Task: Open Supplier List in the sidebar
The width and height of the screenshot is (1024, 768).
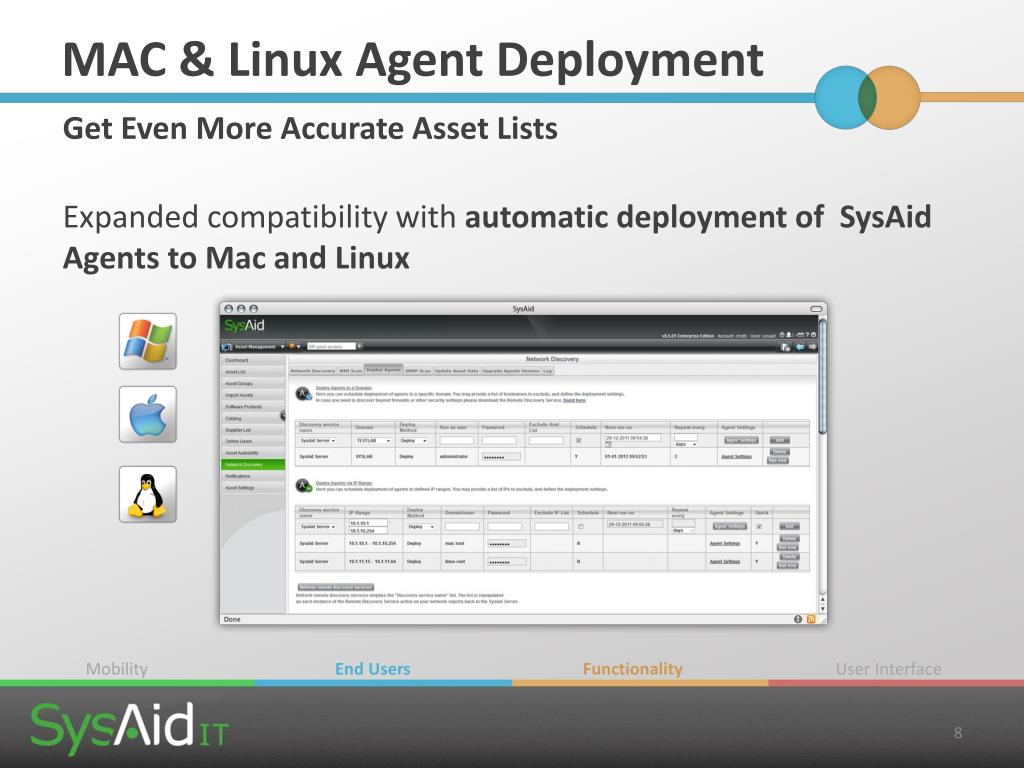Action: click(253, 430)
